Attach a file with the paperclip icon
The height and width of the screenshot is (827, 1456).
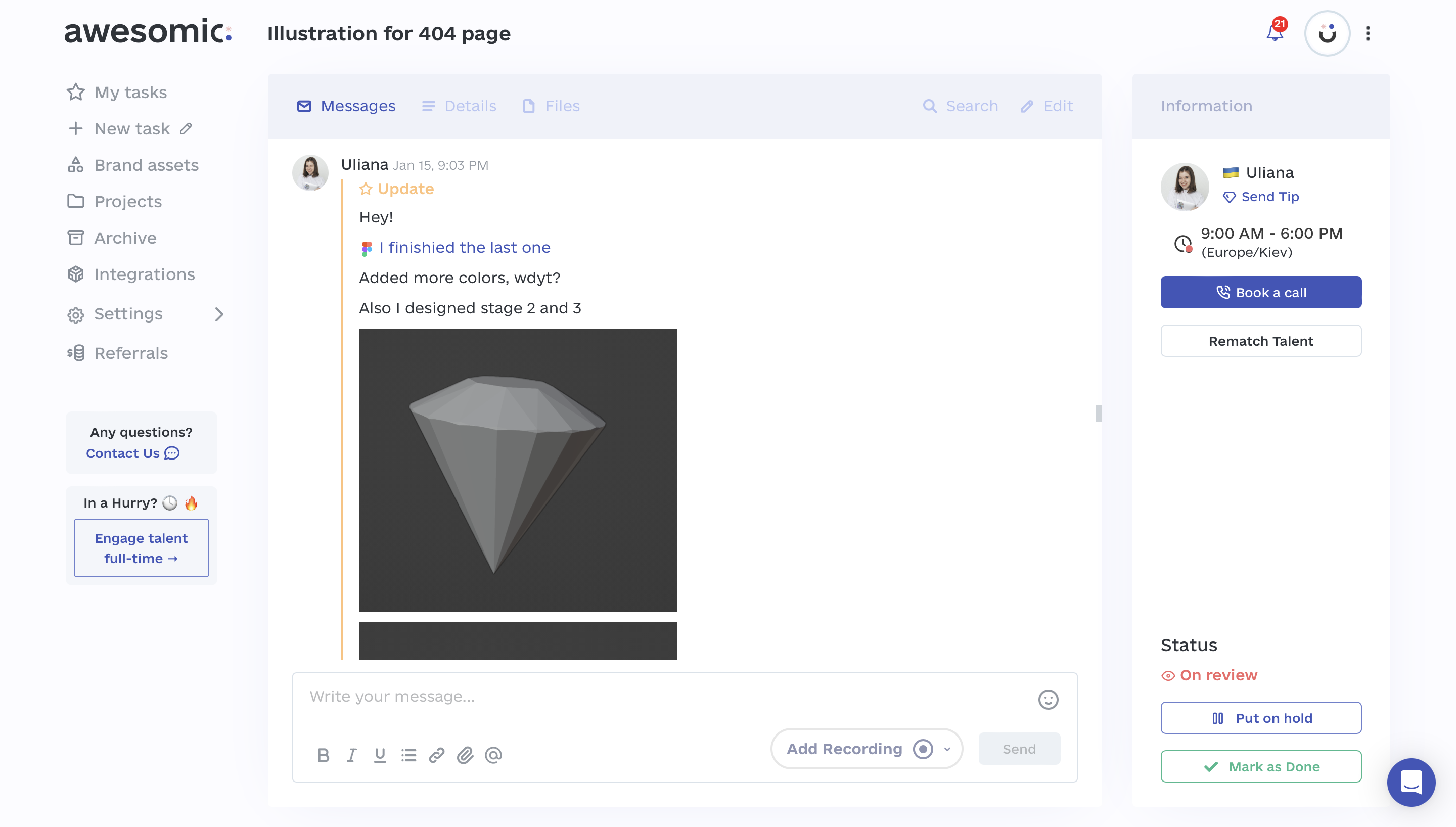pos(466,755)
